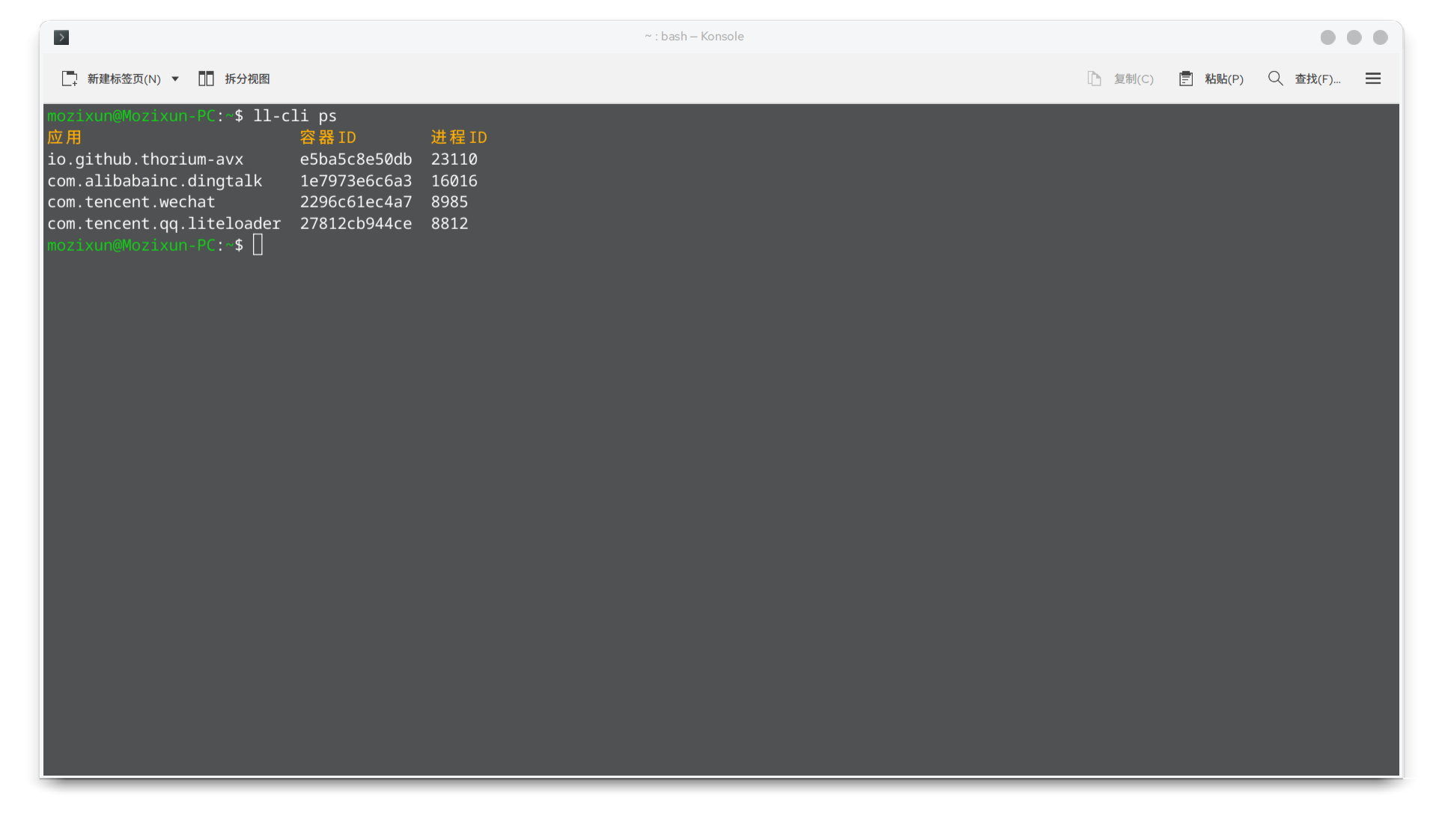Click the new tab icon
Screen dimensions: 1442x840
click(x=70, y=79)
